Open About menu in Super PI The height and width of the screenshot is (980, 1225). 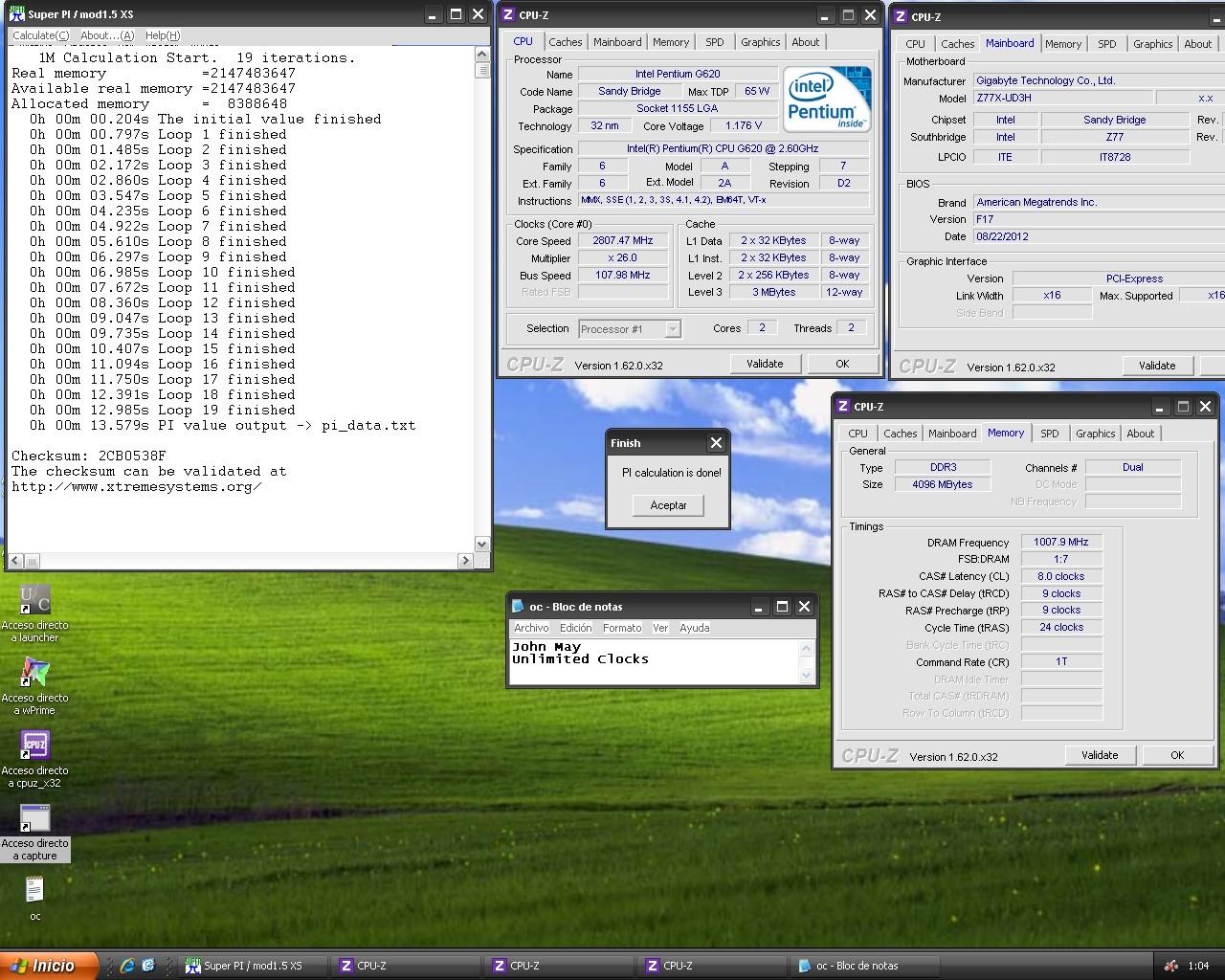point(107,35)
